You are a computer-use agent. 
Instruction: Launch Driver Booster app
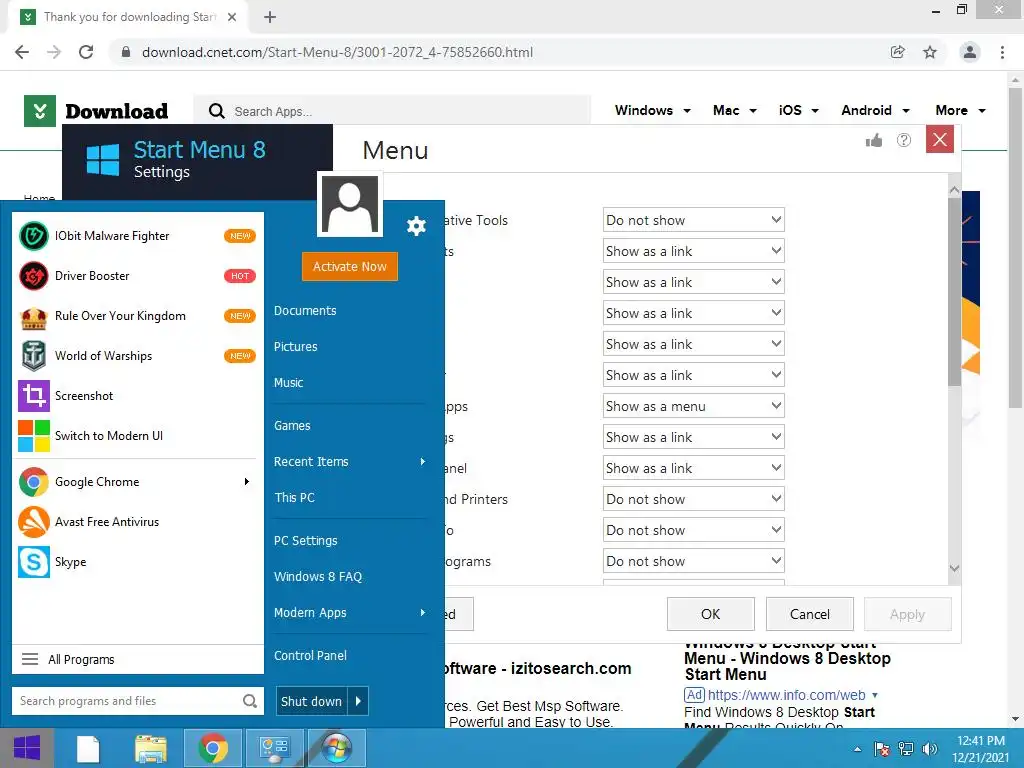point(137,276)
